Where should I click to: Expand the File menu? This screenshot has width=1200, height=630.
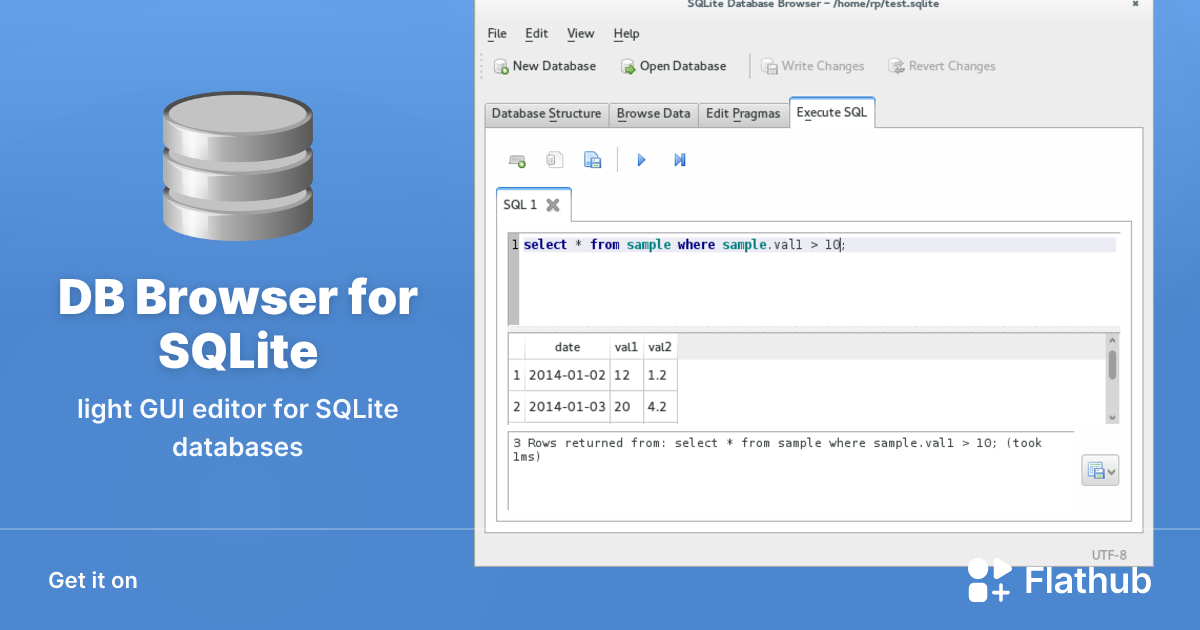pos(496,33)
